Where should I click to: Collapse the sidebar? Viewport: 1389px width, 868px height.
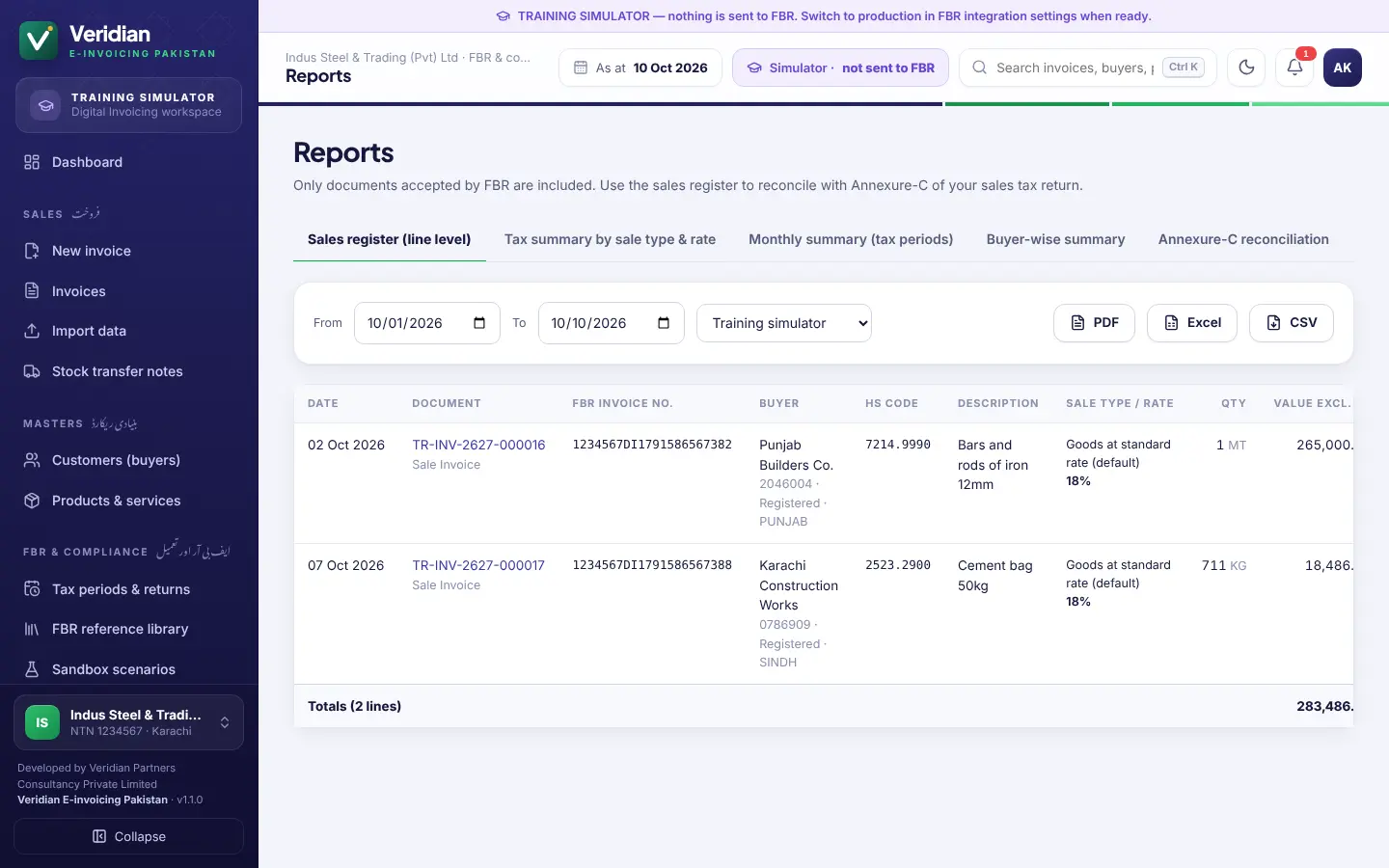click(128, 836)
